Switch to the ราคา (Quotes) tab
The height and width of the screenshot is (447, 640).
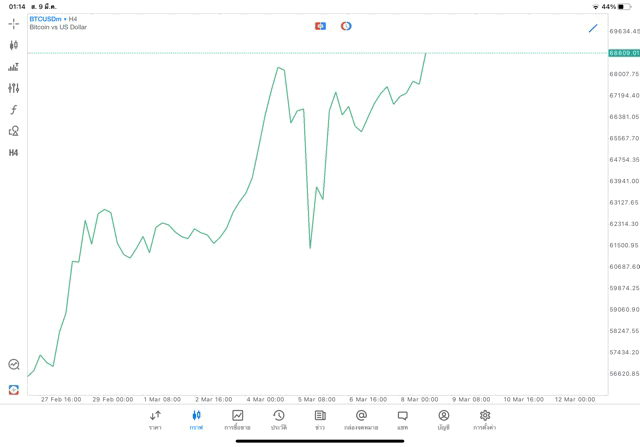[155, 420]
